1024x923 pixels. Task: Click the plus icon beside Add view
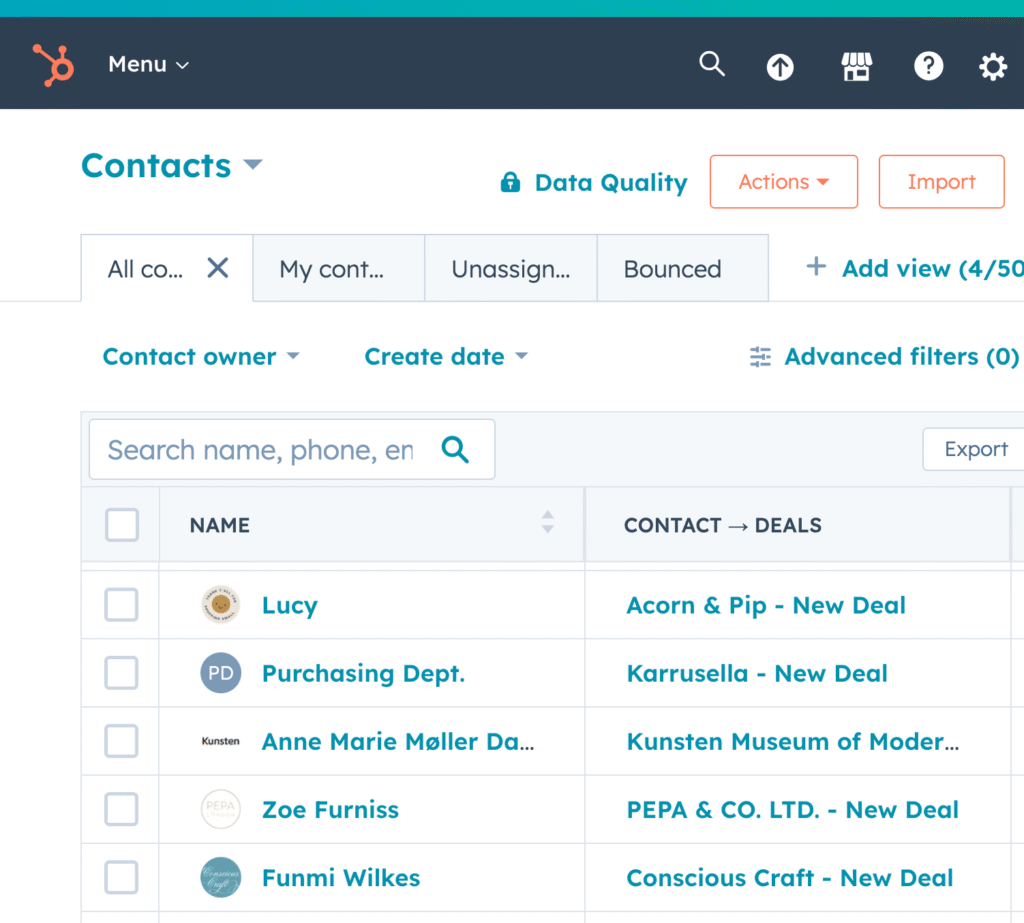coord(816,267)
